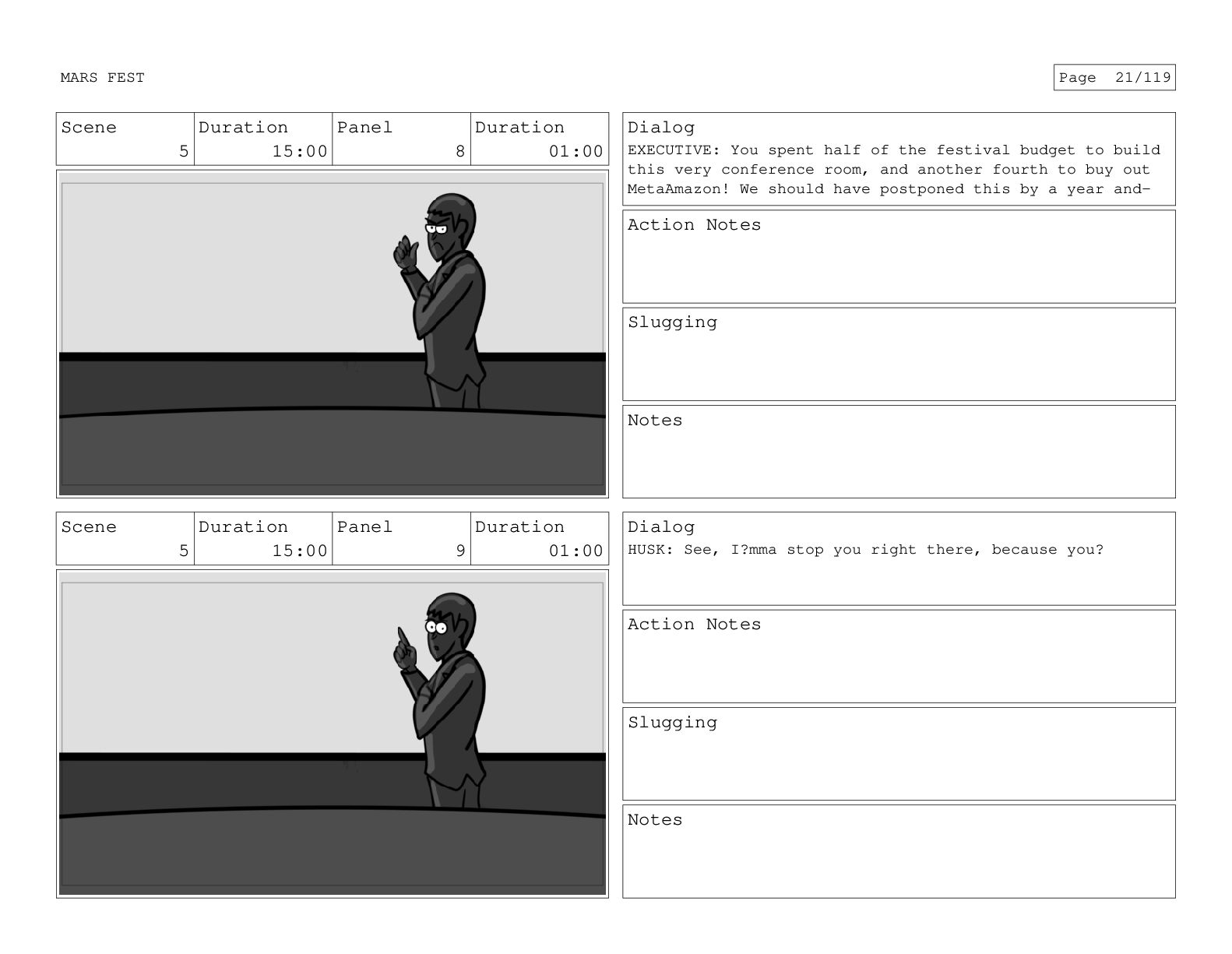Screen dimensions: 1232x954
Task: Click the MARS FEST title text
Action: (102, 77)
